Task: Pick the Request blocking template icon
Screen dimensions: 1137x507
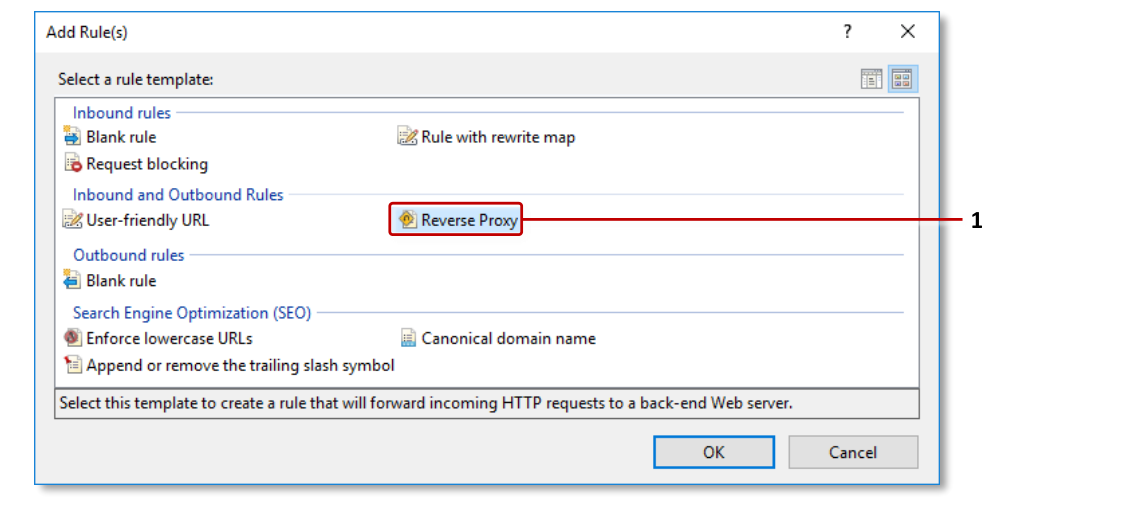Action: click(72, 164)
